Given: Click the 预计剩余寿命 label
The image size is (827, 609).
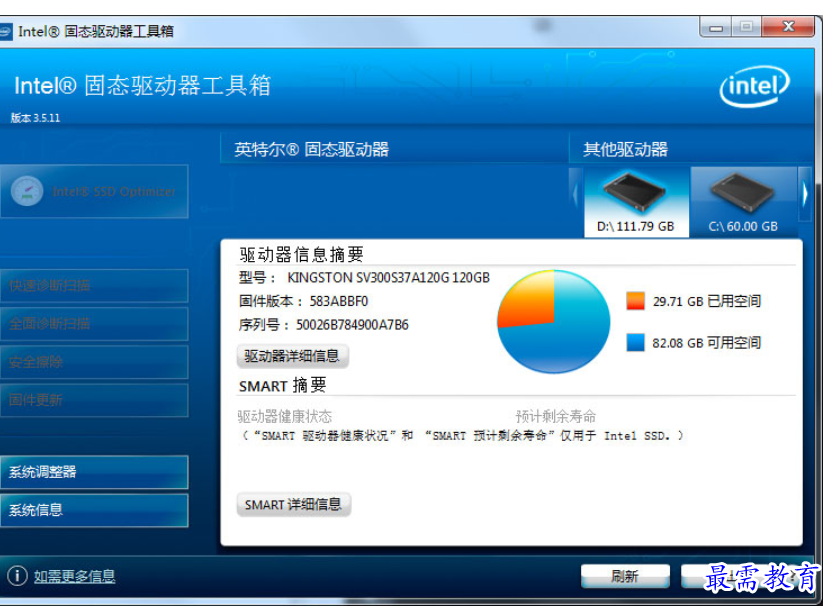Looking at the screenshot, I should click(x=556, y=417).
